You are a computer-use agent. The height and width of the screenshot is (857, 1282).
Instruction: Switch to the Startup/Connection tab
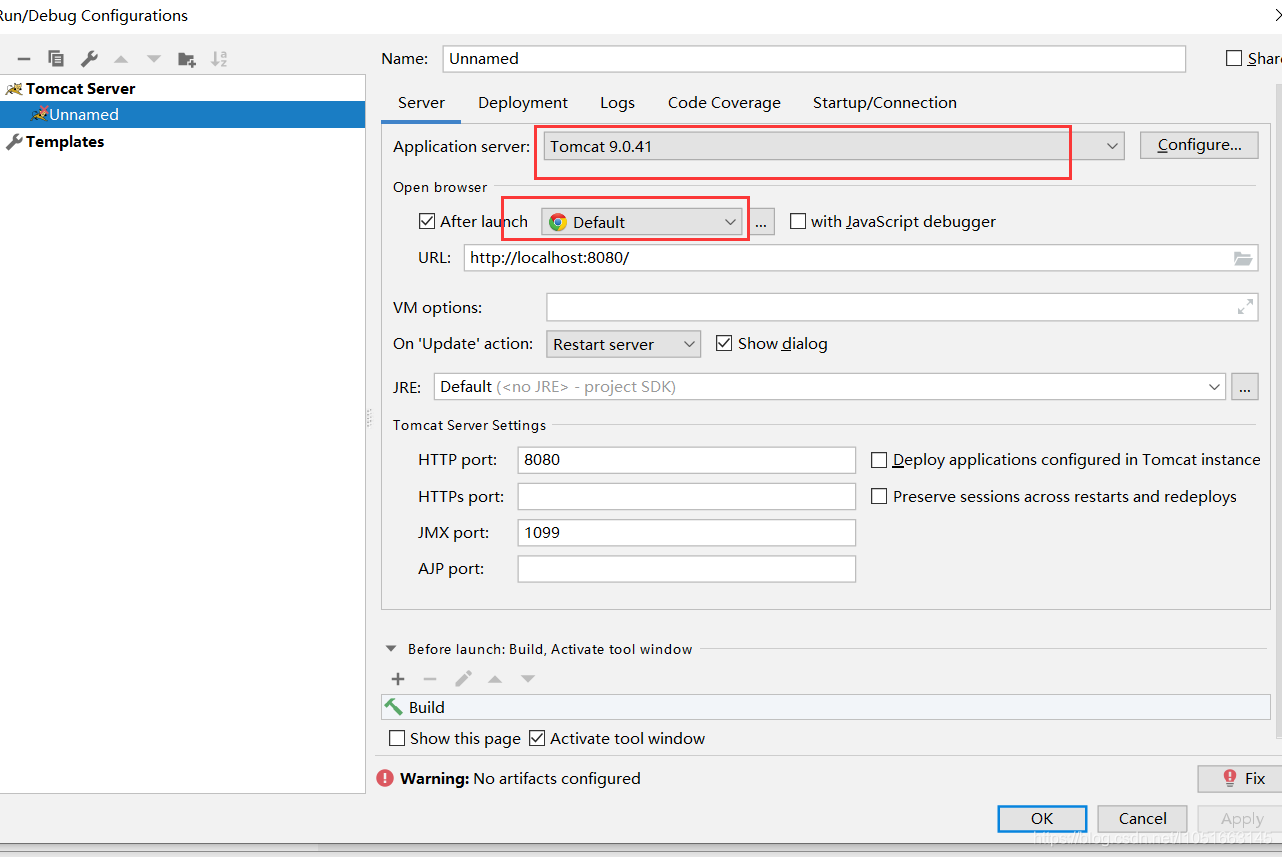click(885, 102)
